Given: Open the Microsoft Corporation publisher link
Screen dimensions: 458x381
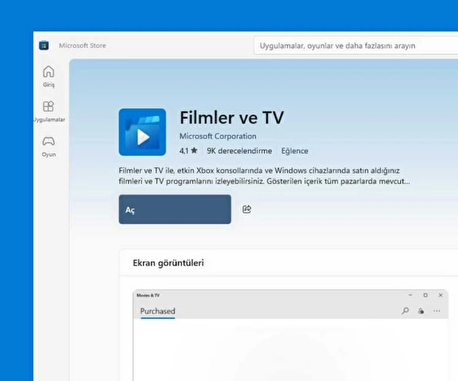Looking at the screenshot, I should point(218,136).
